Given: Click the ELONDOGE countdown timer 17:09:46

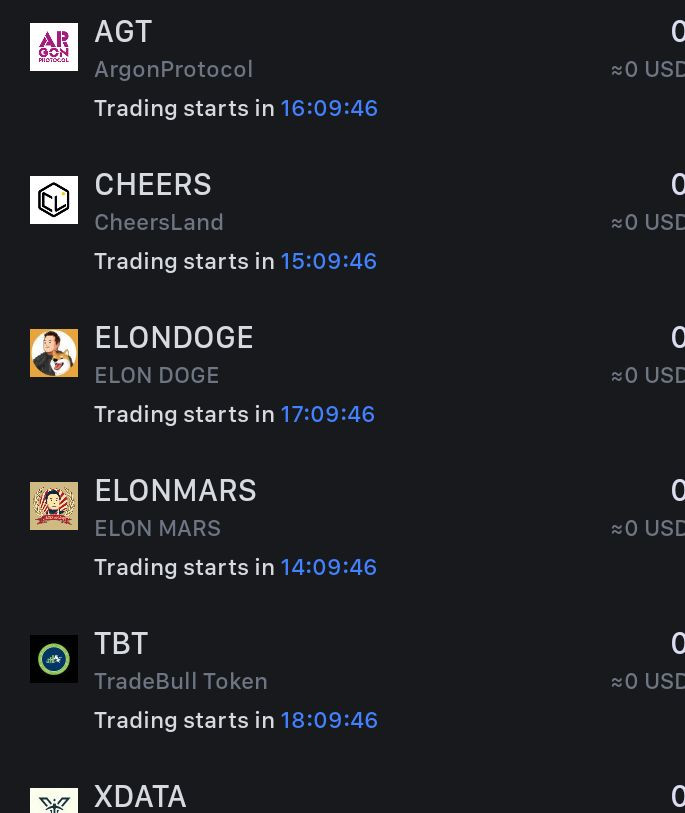Looking at the screenshot, I should coord(328,414).
